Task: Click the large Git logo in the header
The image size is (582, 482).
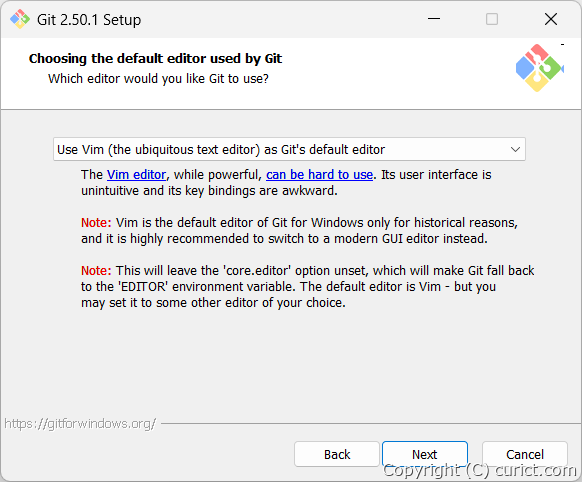Action: (x=540, y=68)
